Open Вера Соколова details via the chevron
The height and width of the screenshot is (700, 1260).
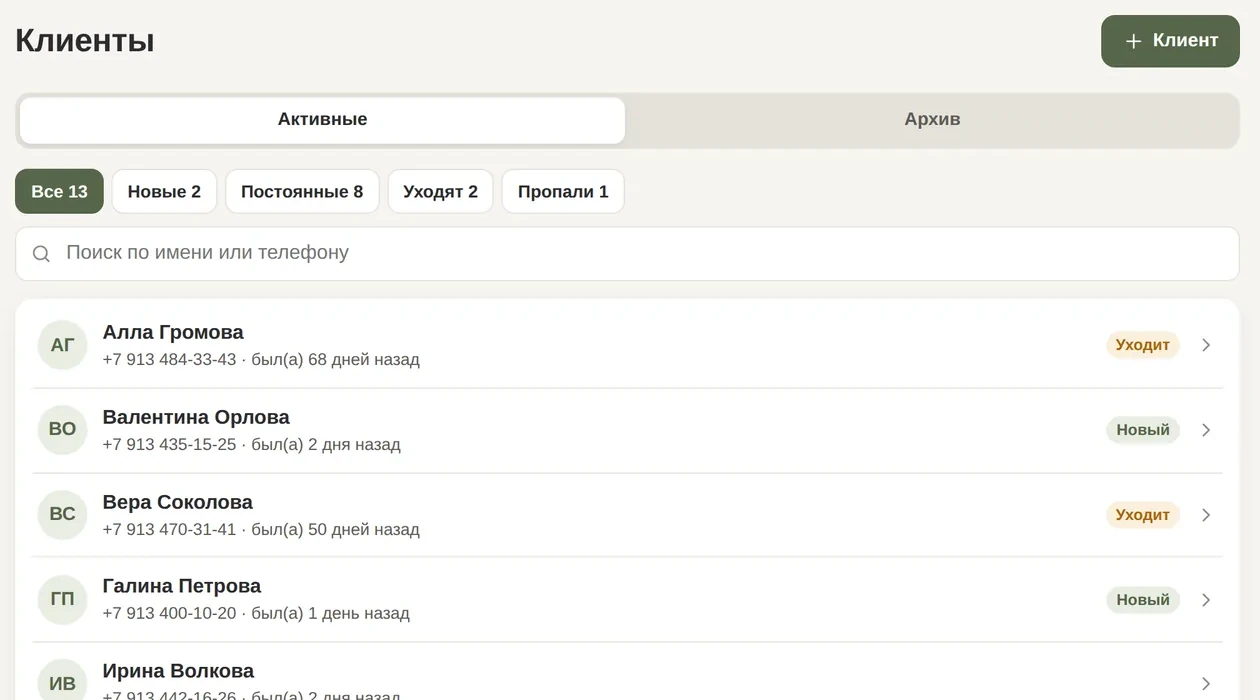(1206, 515)
